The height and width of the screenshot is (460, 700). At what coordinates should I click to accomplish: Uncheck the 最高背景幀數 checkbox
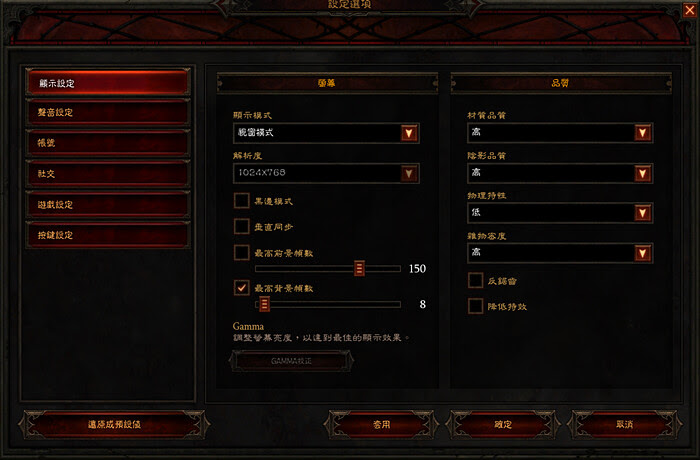tap(242, 288)
